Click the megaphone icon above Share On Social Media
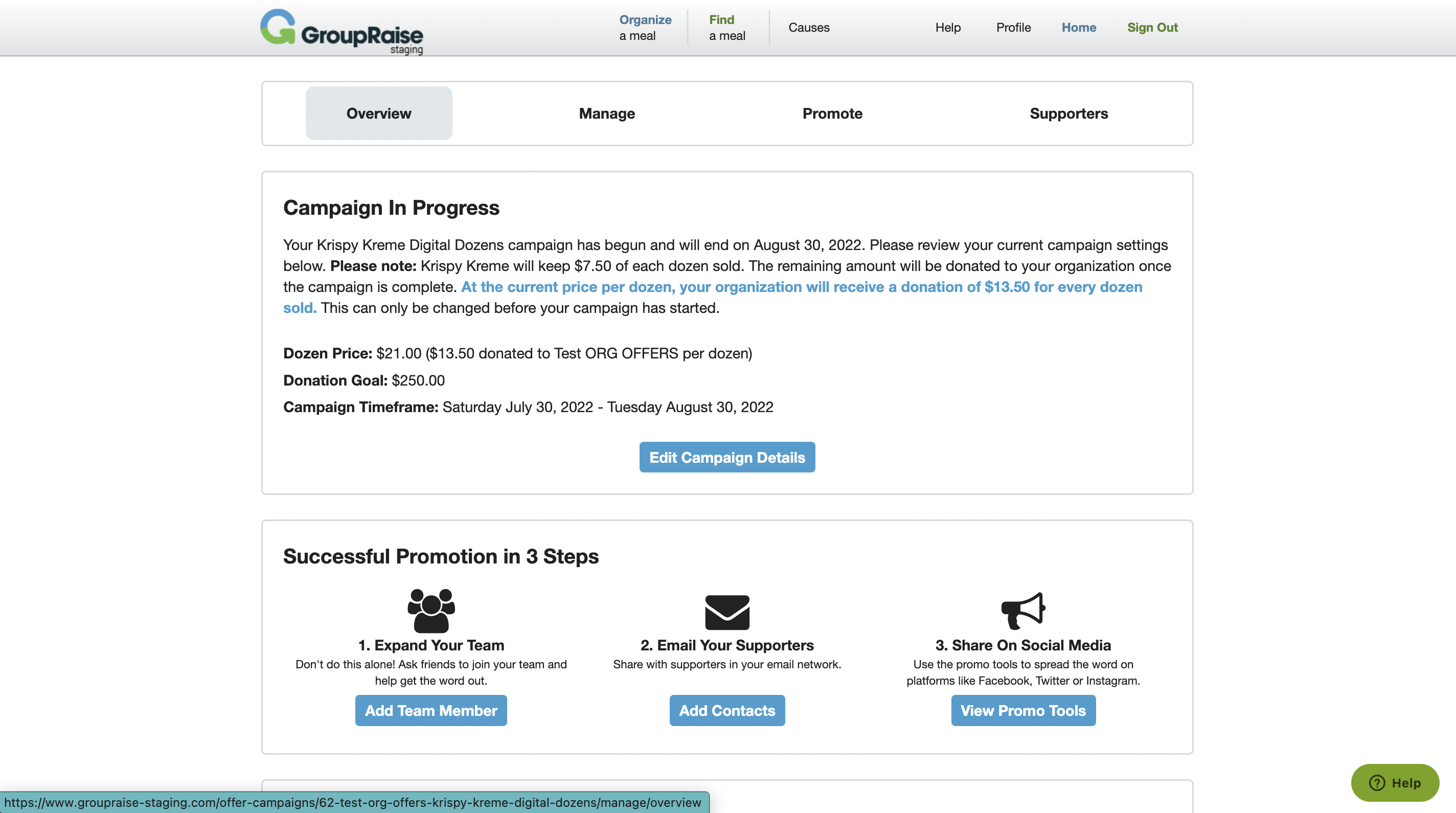Image resolution: width=1456 pixels, height=813 pixels. pyautogui.click(x=1023, y=611)
